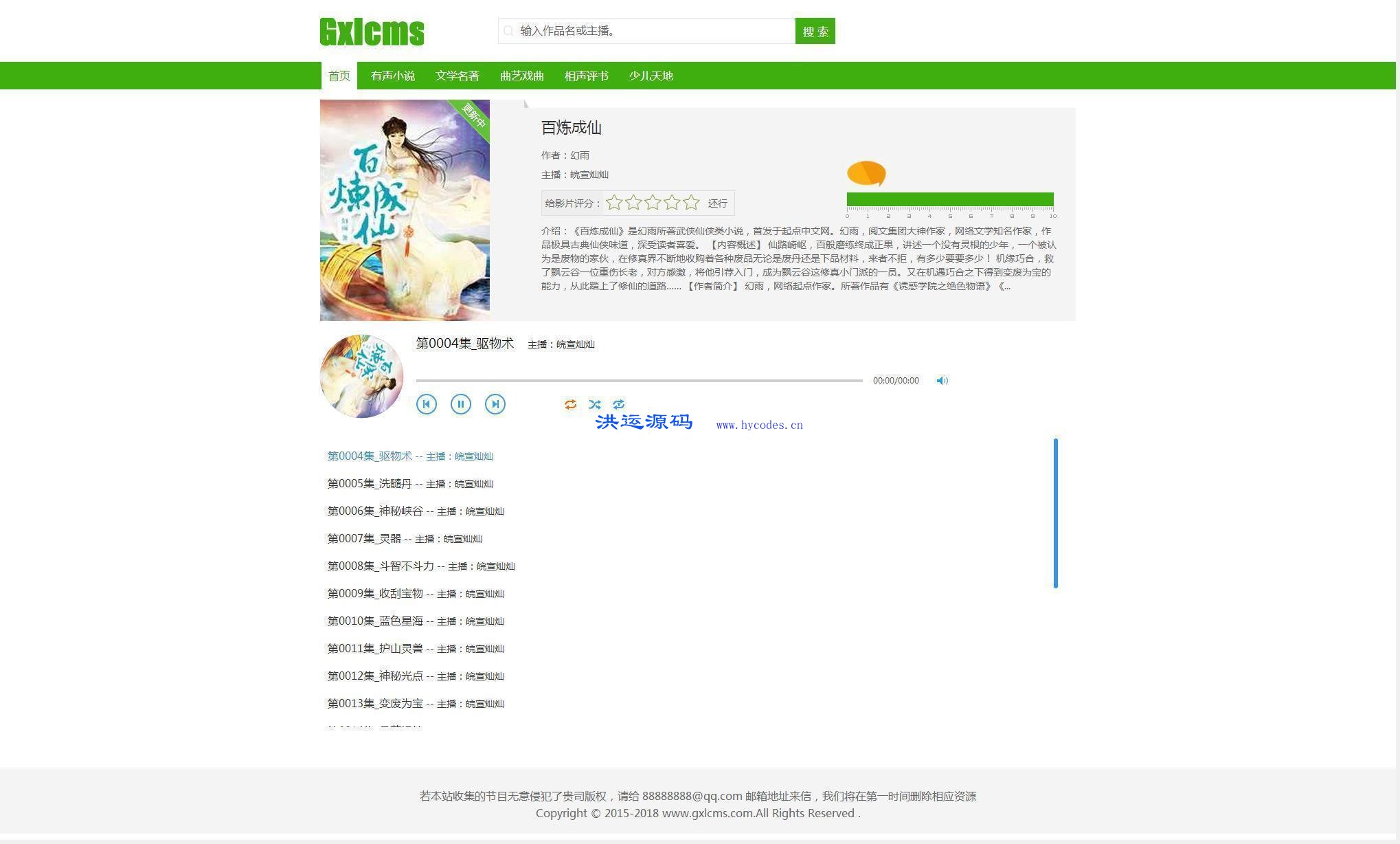Enable shuffle random playback mode
This screenshot has width=1400, height=844.
click(595, 404)
